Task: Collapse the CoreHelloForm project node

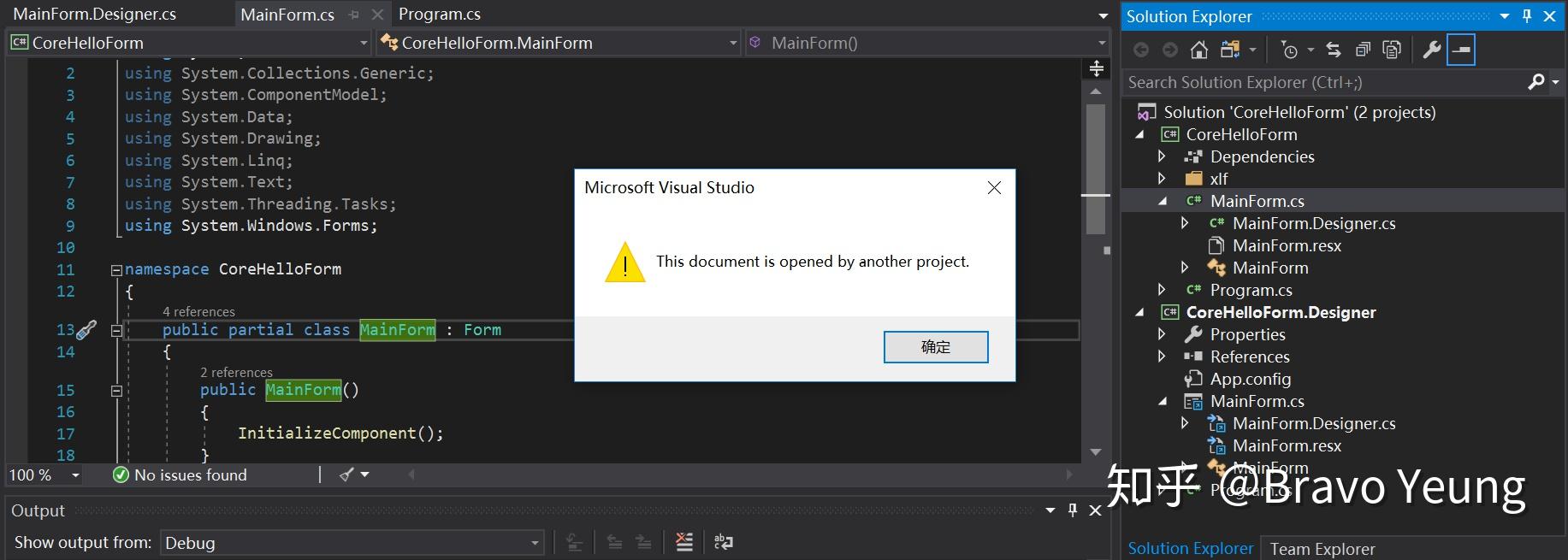Action: point(1139,134)
